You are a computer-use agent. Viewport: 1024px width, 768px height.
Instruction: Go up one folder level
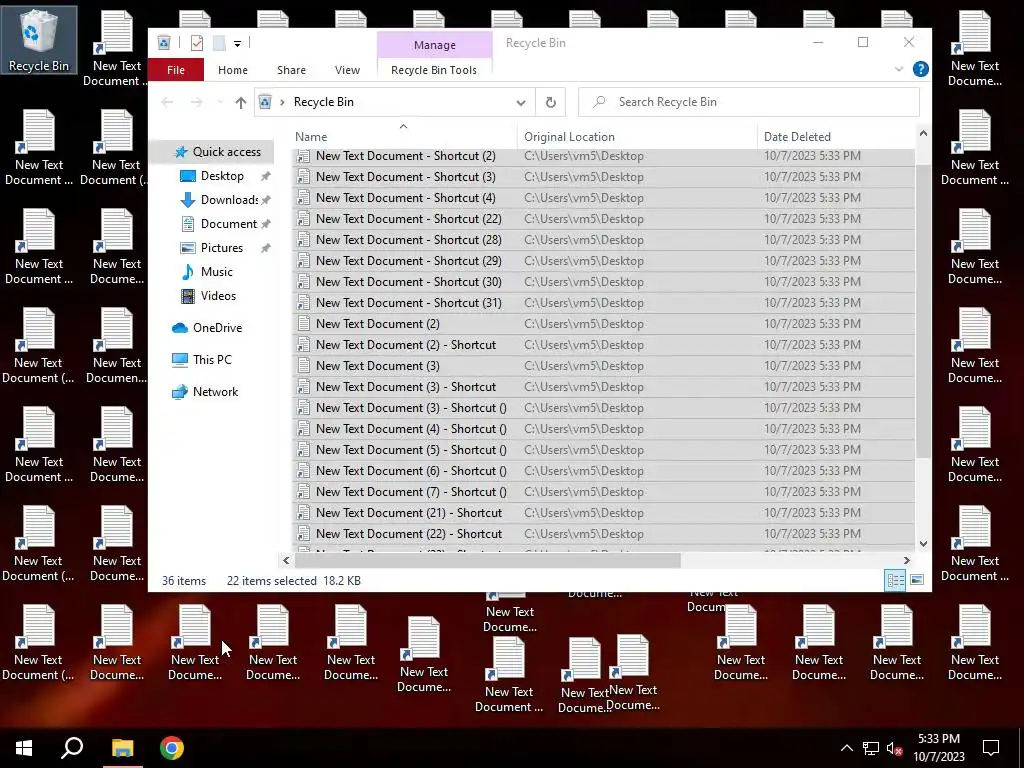[x=240, y=103]
